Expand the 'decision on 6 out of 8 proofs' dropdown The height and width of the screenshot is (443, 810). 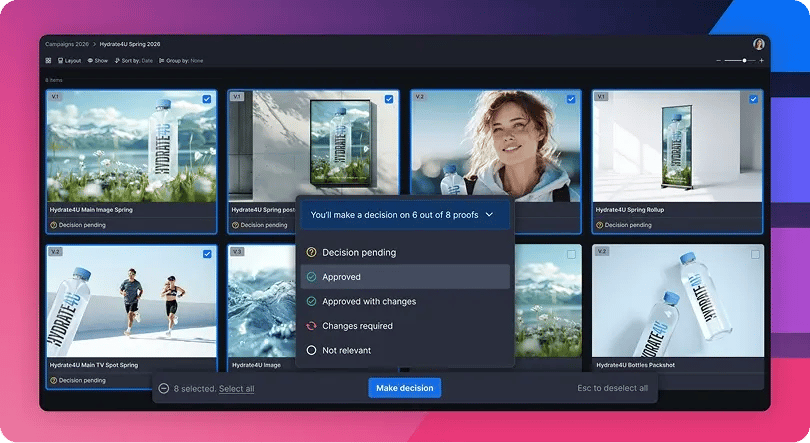point(405,215)
